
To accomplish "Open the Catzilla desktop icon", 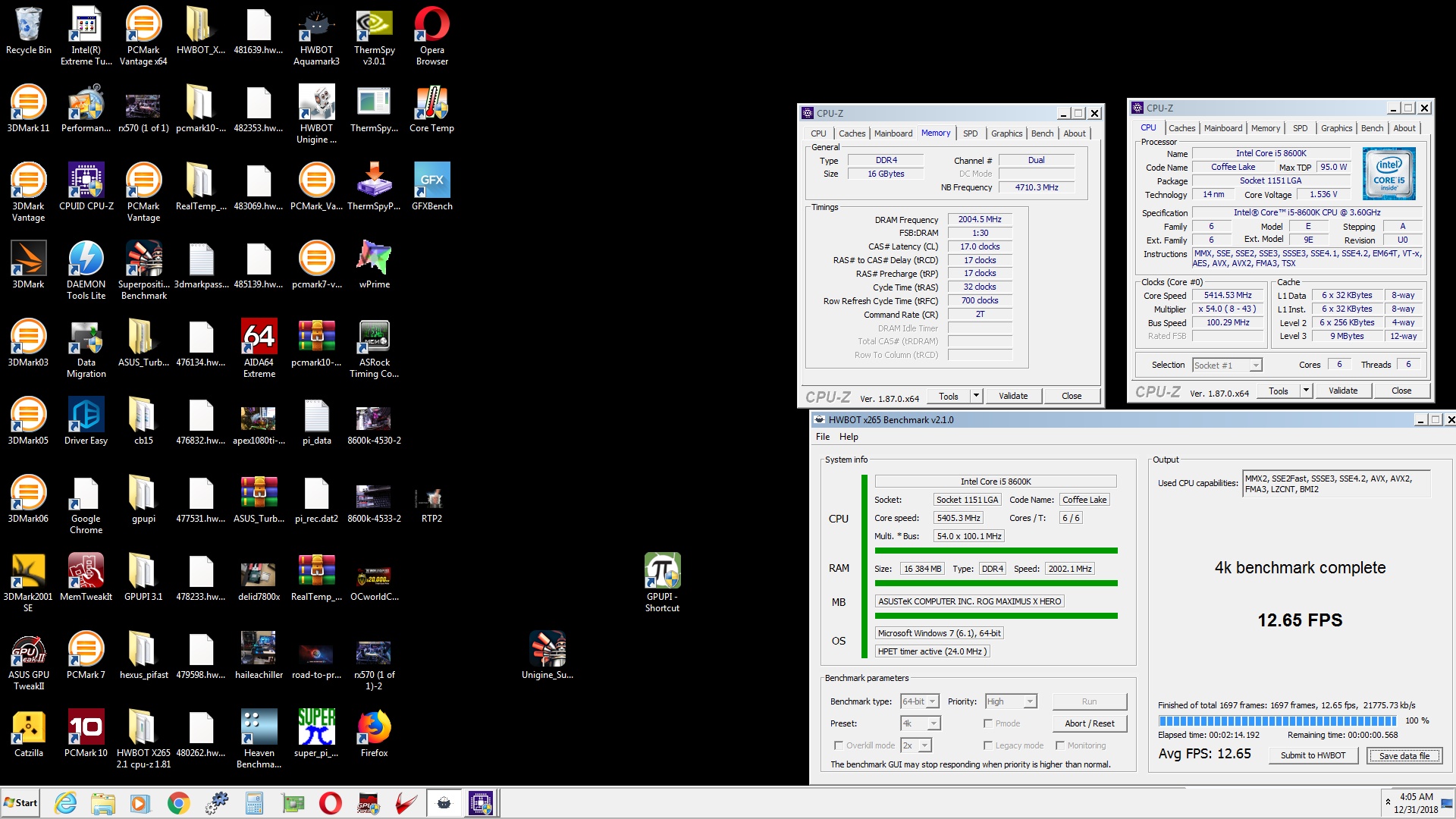I will 28,733.
